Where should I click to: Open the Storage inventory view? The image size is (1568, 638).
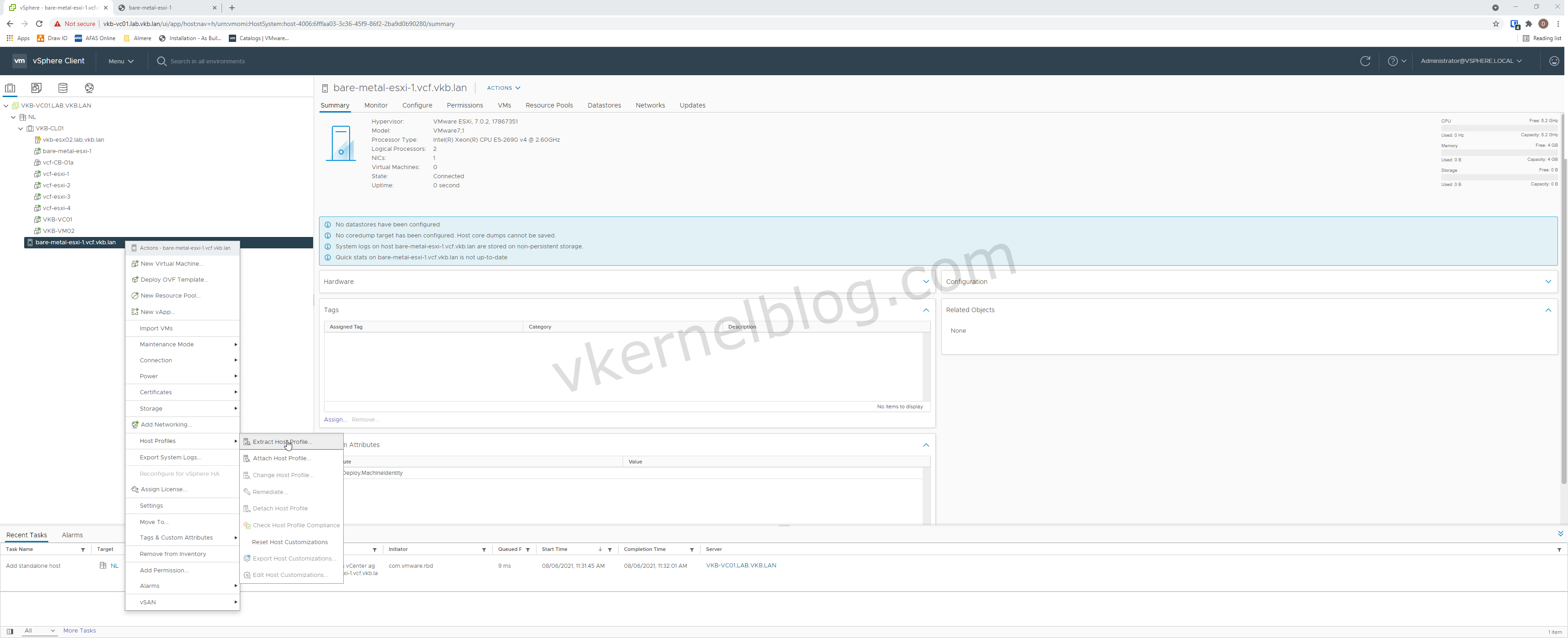pos(63,87)
